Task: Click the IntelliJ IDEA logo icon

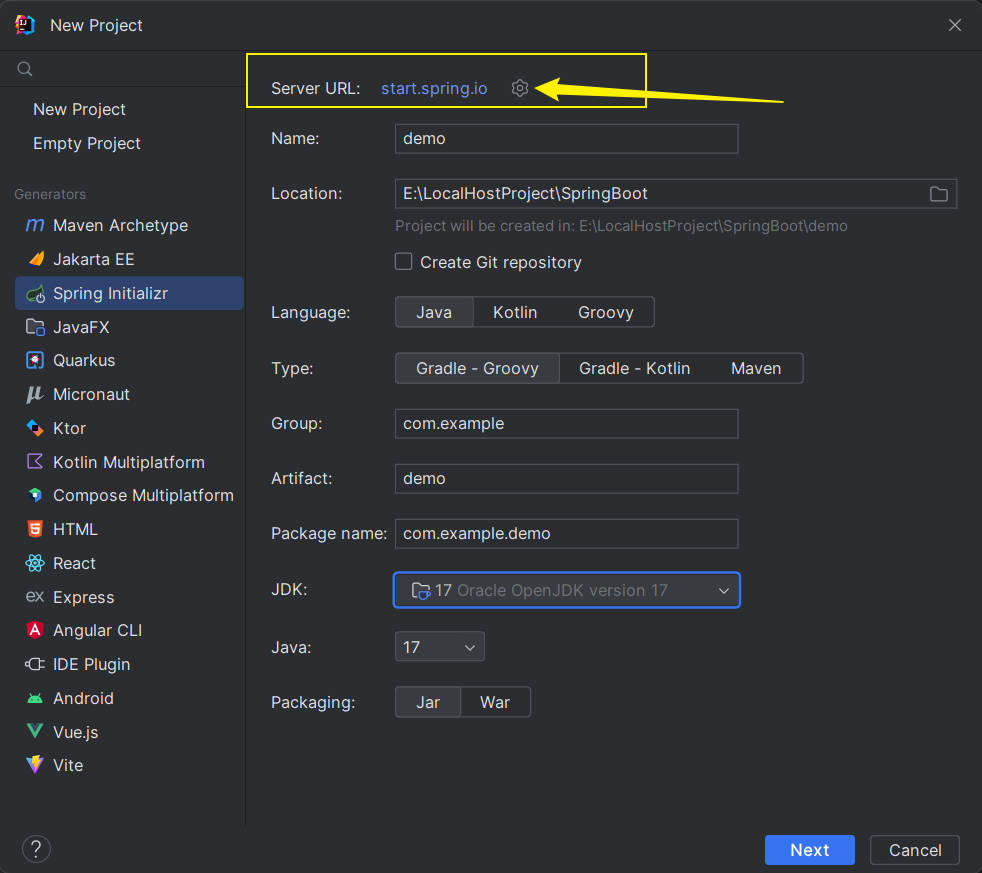Action: pos(25,25)
